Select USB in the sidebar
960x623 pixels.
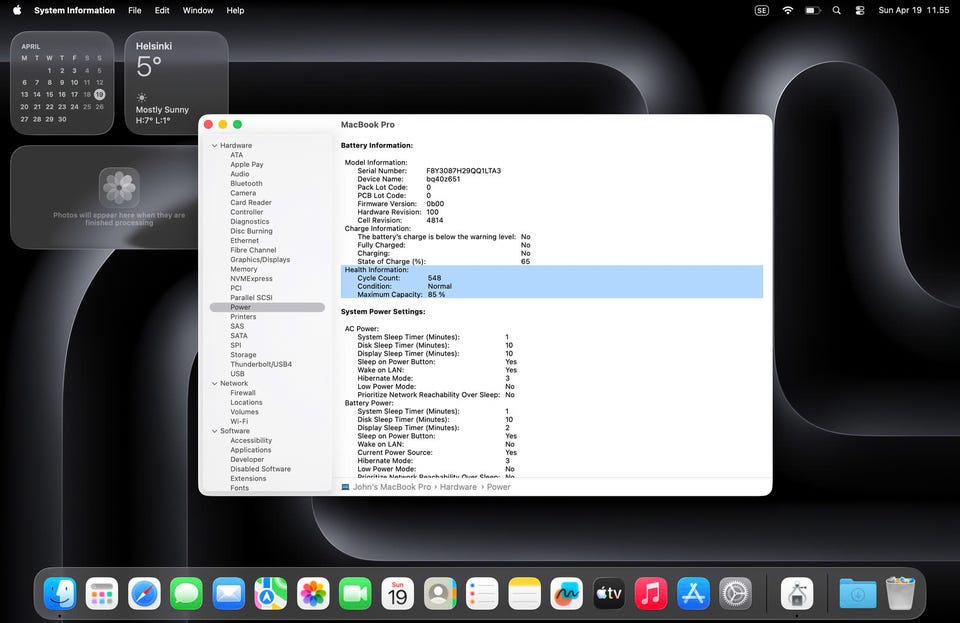pyautogui.click(x=237, y=374)
